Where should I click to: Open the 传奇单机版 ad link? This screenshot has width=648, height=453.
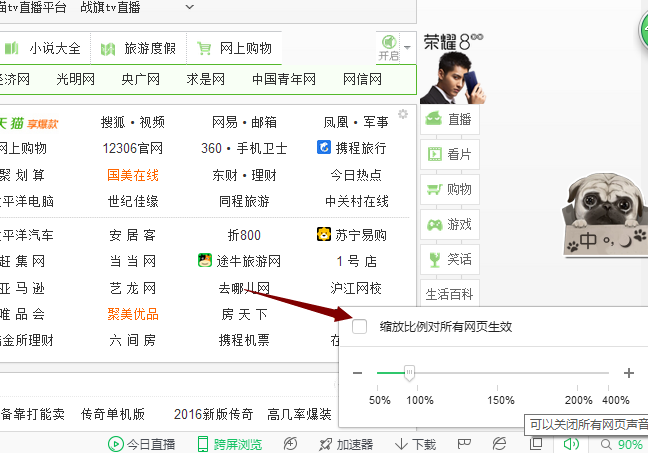[113, 414]
